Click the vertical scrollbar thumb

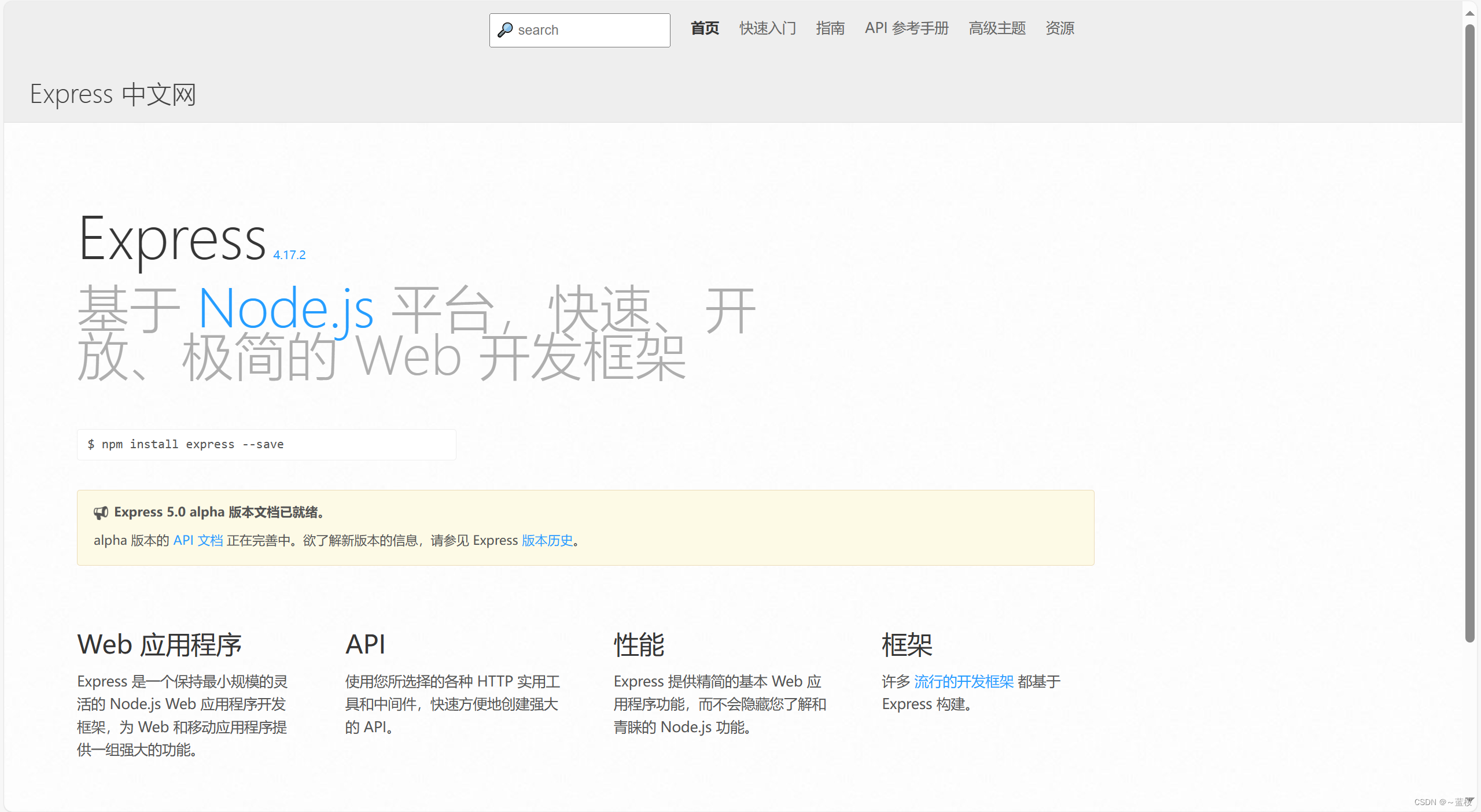tap(1469, 333)
